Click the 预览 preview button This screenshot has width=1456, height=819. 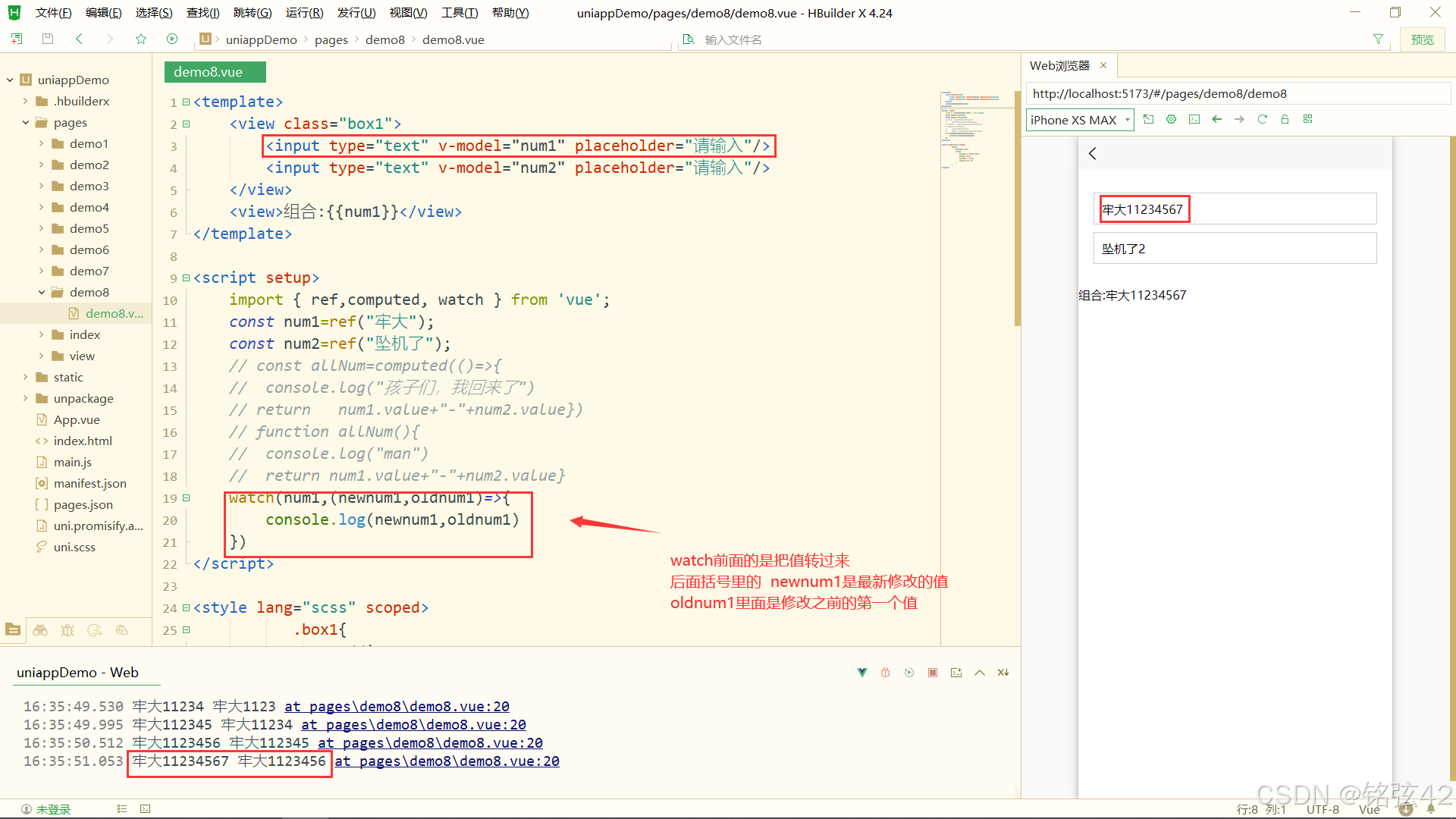pyautogui.click(x=1422, y=39)
